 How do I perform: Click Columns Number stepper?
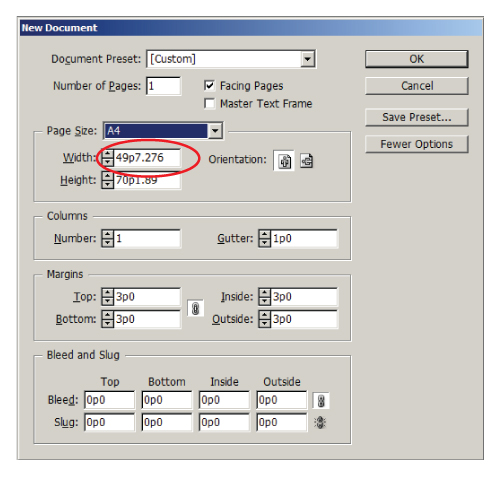point(107,238)
